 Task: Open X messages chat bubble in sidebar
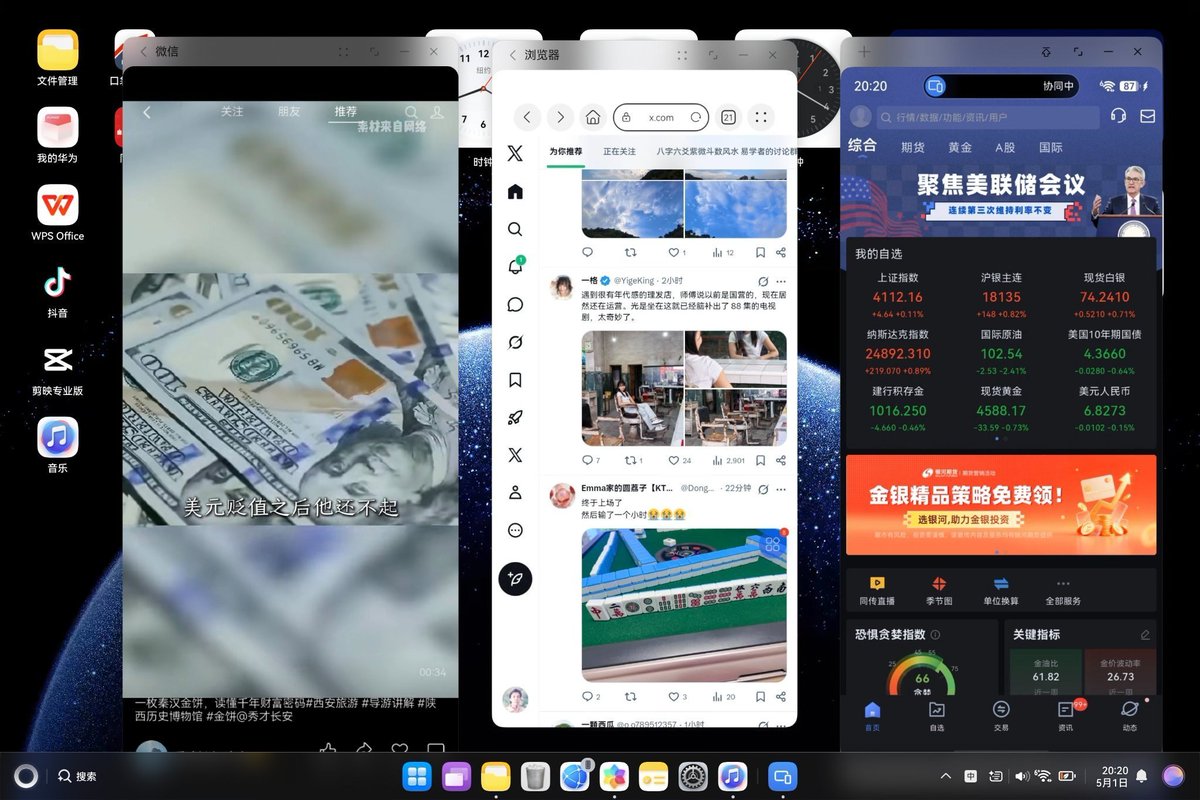coord(515,304)
